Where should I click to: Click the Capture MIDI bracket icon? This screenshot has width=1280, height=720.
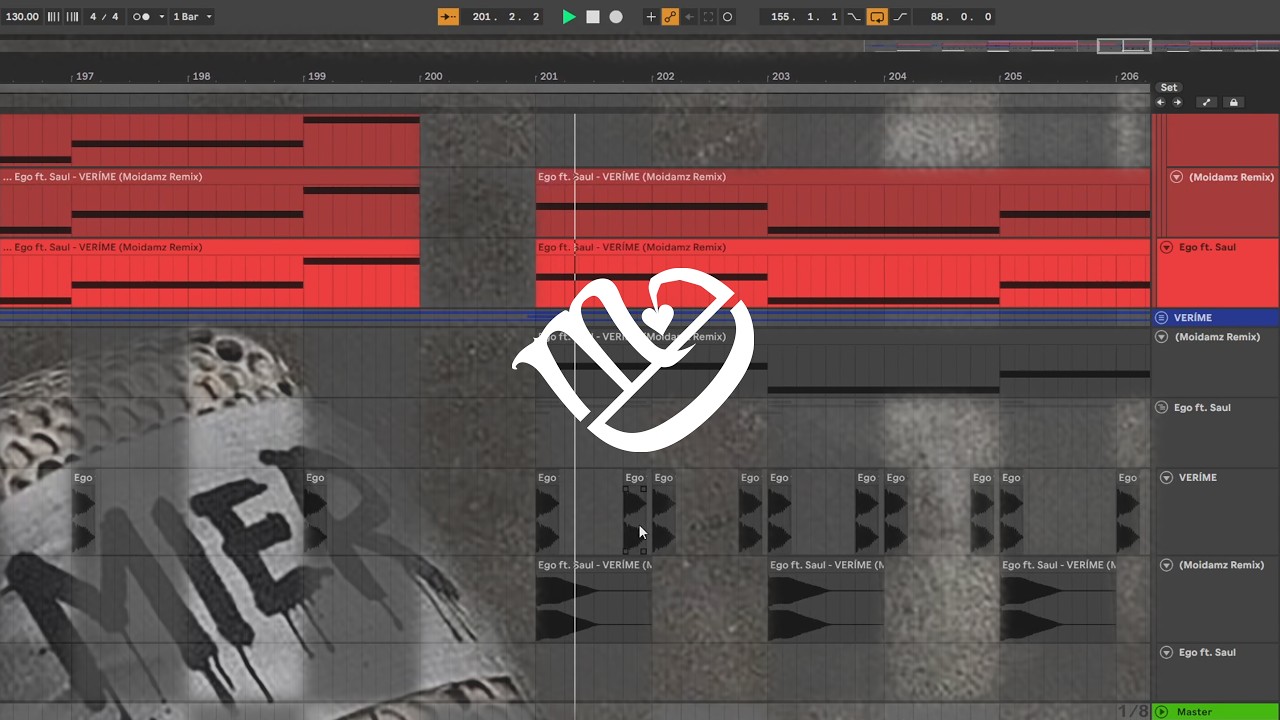709,17
